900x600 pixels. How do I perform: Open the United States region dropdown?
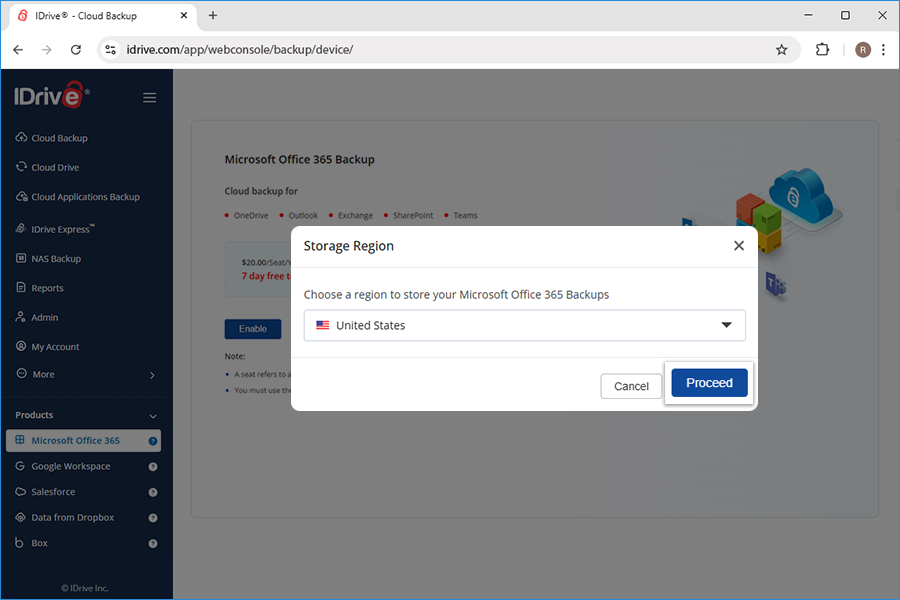(x=524, y=326)
